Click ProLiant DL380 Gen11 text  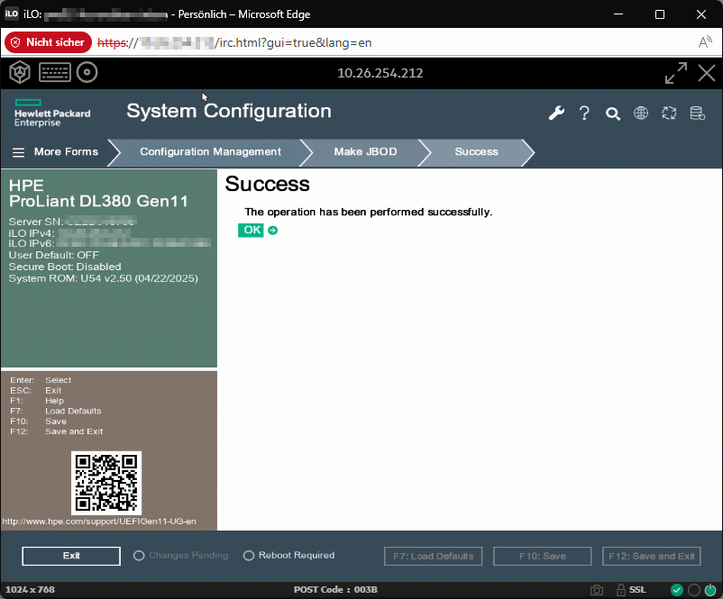coord(98,201)
